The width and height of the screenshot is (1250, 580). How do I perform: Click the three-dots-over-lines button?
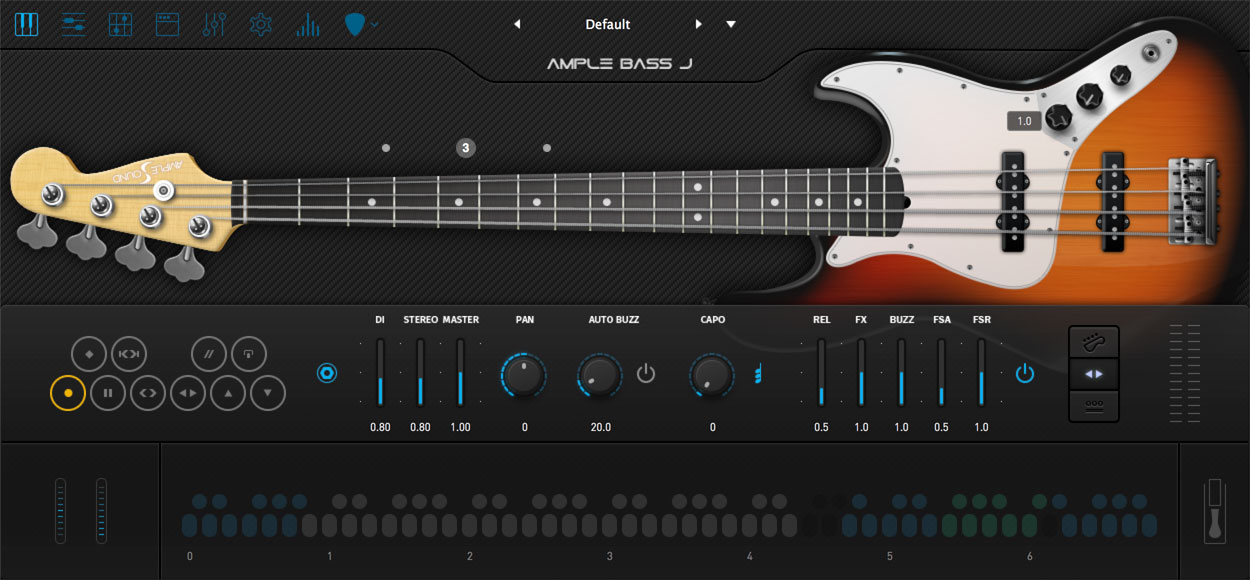1094,405
